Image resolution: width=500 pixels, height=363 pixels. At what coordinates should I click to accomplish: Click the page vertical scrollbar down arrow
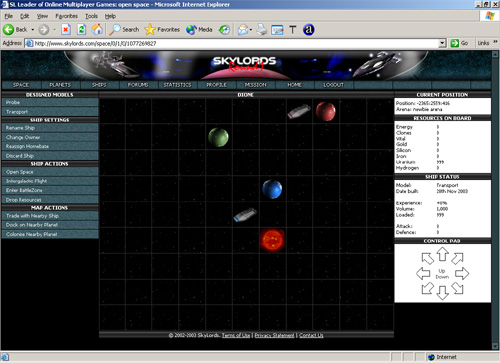pos(495,346)
